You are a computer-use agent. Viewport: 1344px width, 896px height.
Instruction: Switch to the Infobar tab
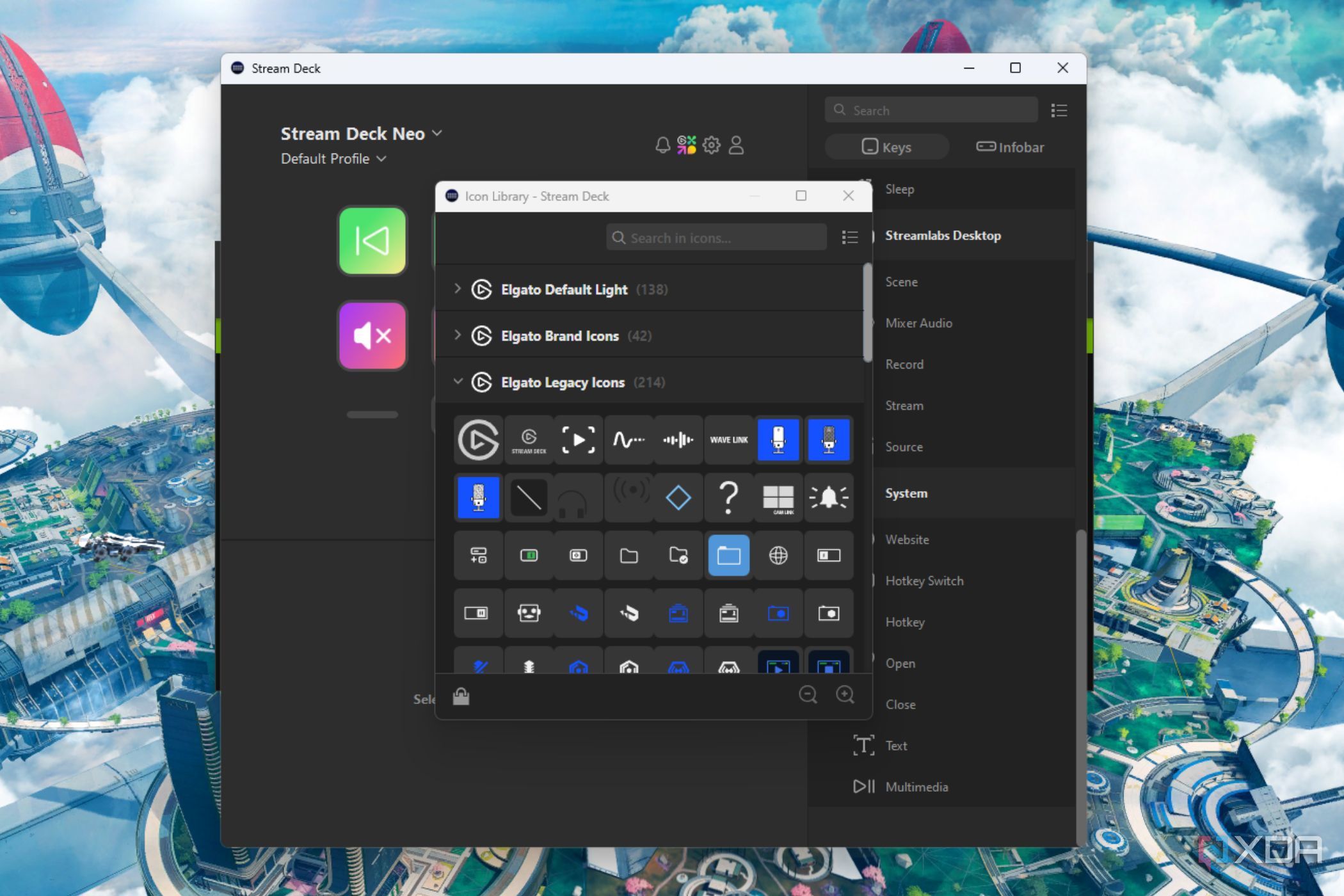click(1010, 147)
